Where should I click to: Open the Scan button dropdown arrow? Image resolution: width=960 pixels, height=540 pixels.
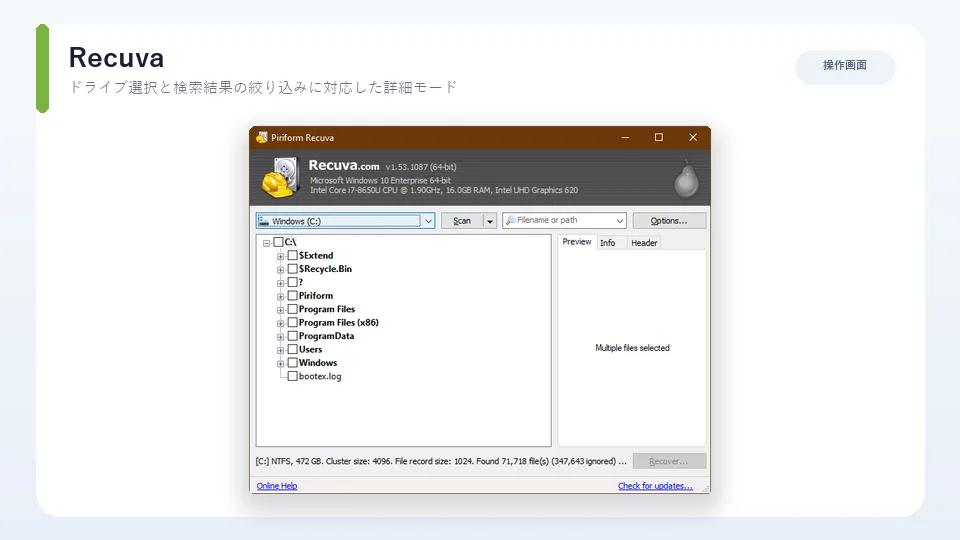(490, 221)
